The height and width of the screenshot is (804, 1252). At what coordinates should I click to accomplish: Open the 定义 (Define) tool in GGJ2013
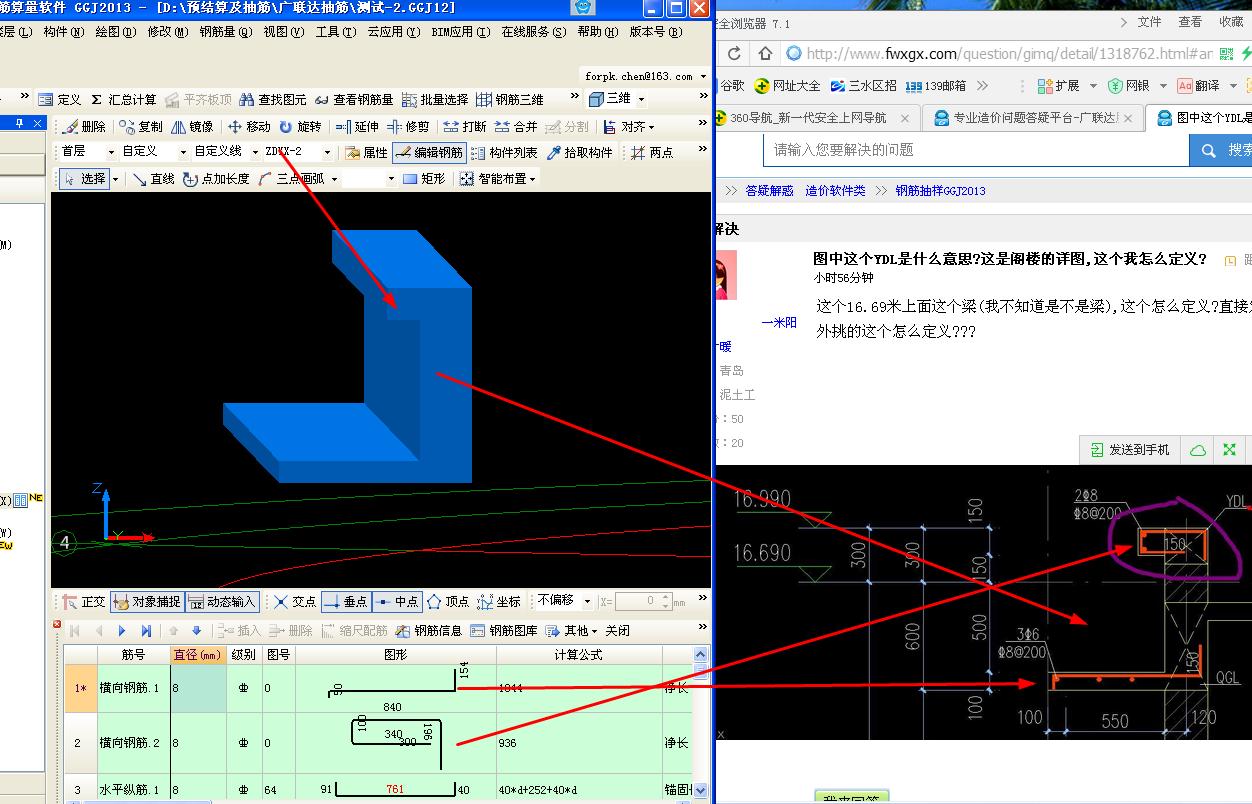click(x=60, y=99)
